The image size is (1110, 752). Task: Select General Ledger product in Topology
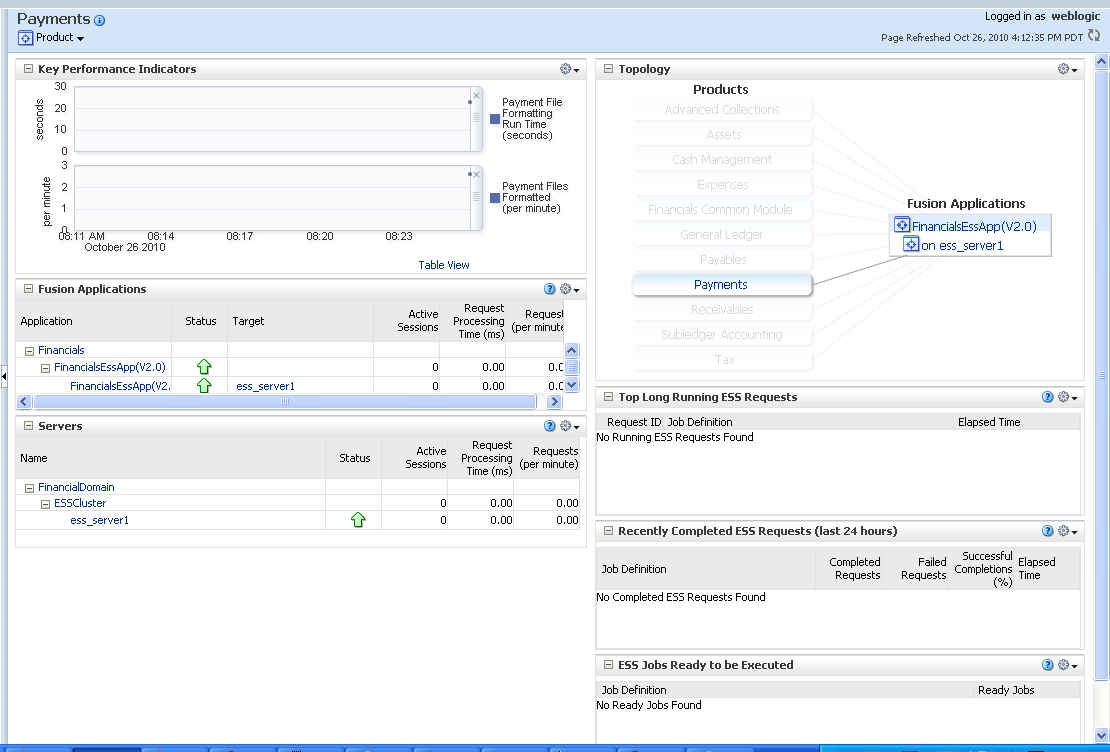click(x=721, y=234)
